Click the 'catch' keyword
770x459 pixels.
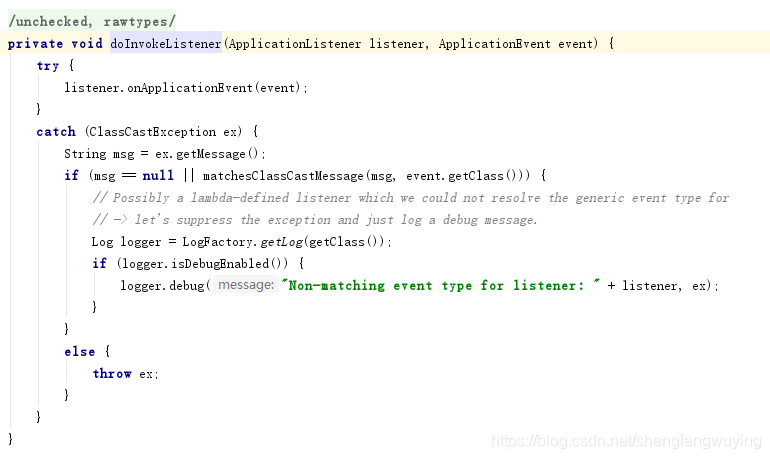pyautogui.click(x=56, y=132)
